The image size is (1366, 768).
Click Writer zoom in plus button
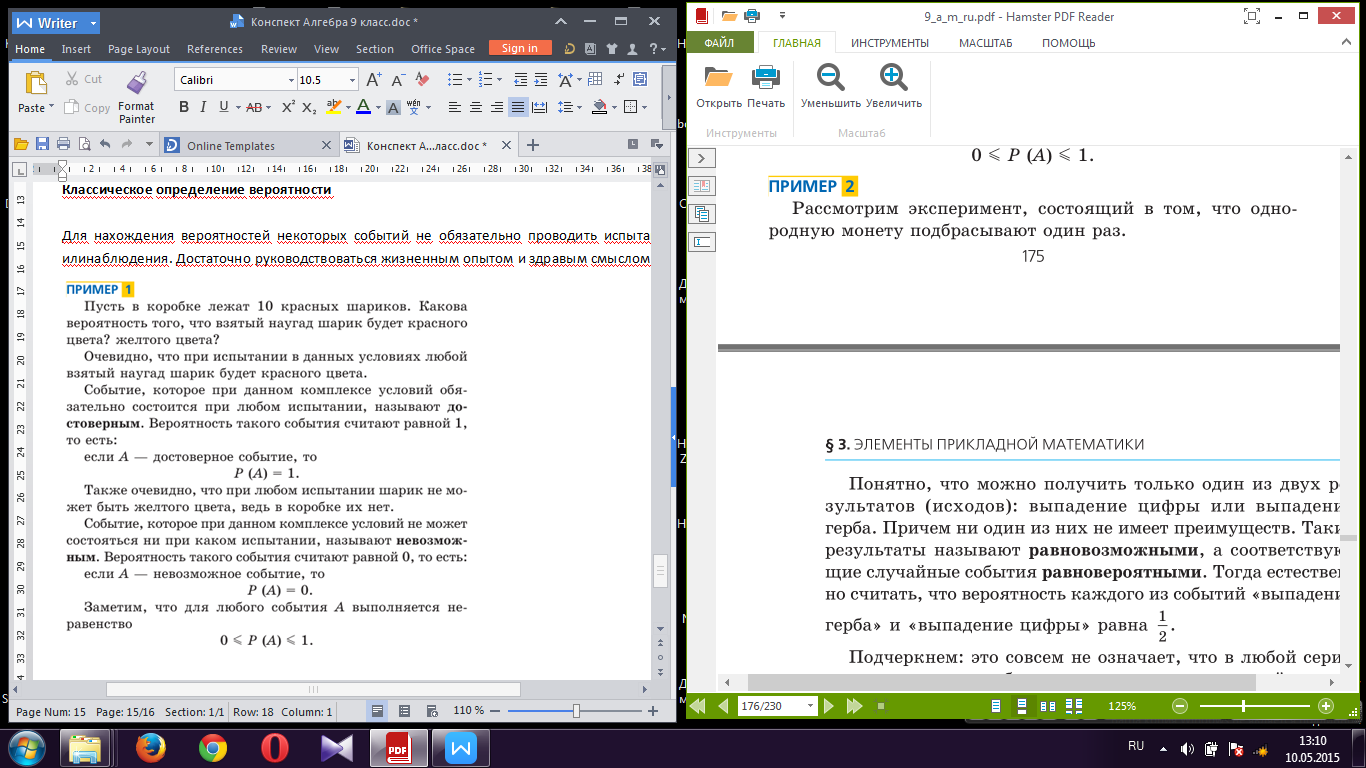coord(653,711)
